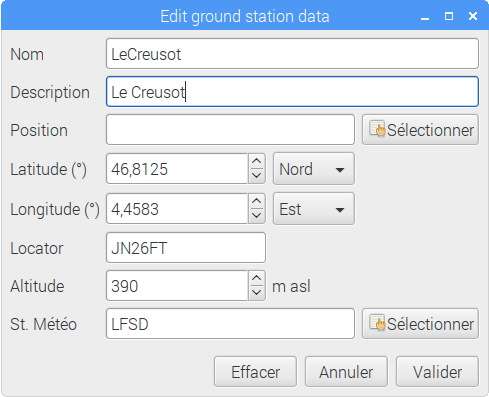
Task: Click the 'Edit ground station data' window title
Action: click(245, 16)
